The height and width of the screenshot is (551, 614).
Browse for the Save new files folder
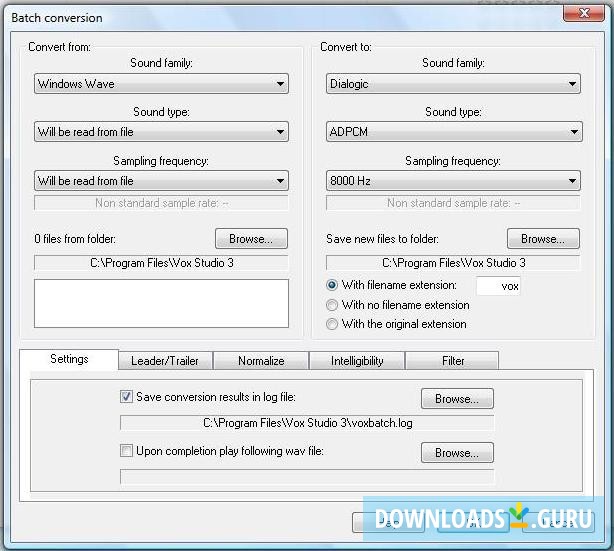(x=543, y=238)
